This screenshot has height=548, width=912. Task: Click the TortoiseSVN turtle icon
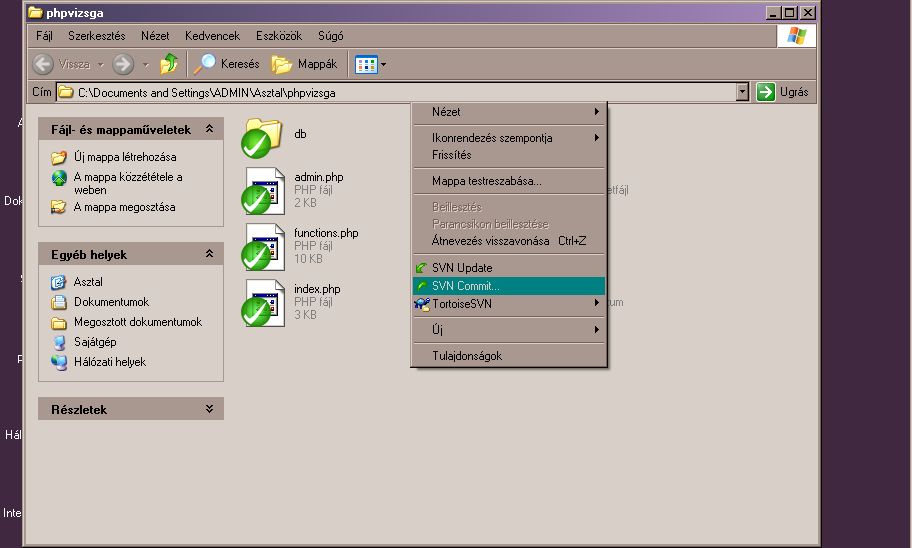click(422, 304)
